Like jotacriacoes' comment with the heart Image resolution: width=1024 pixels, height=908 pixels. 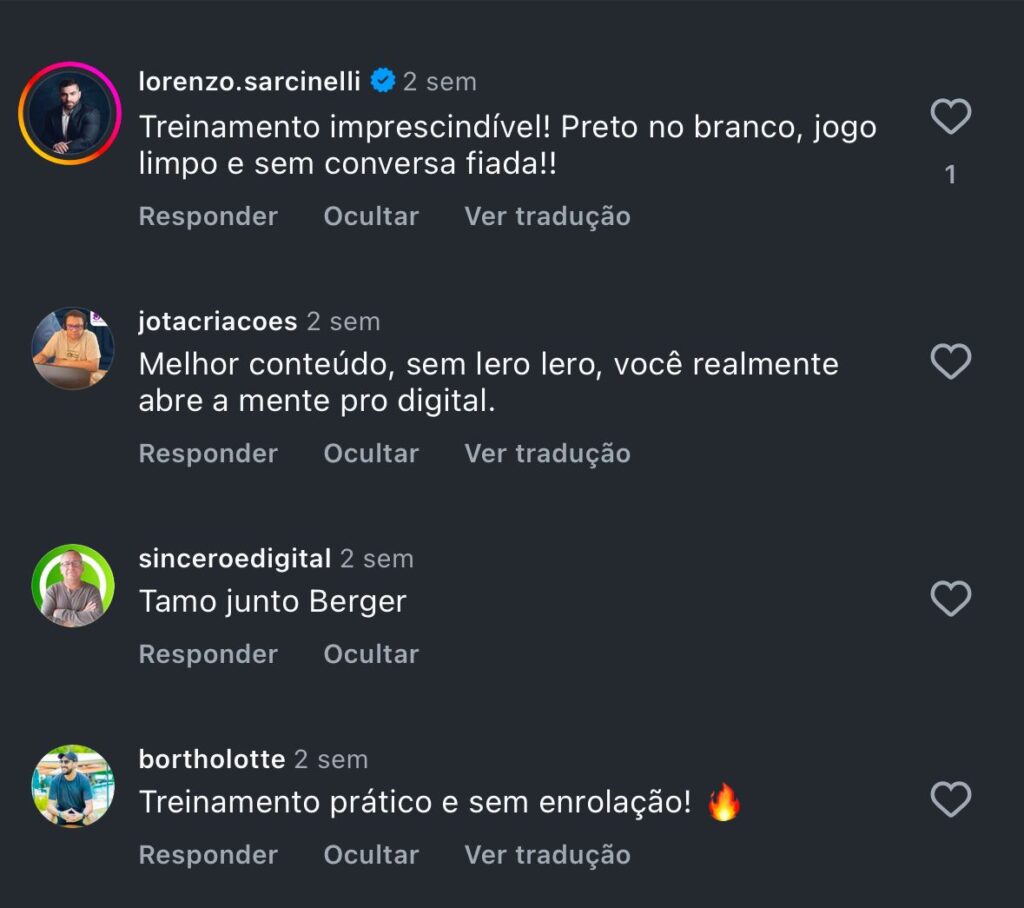[x=950, y=361]
